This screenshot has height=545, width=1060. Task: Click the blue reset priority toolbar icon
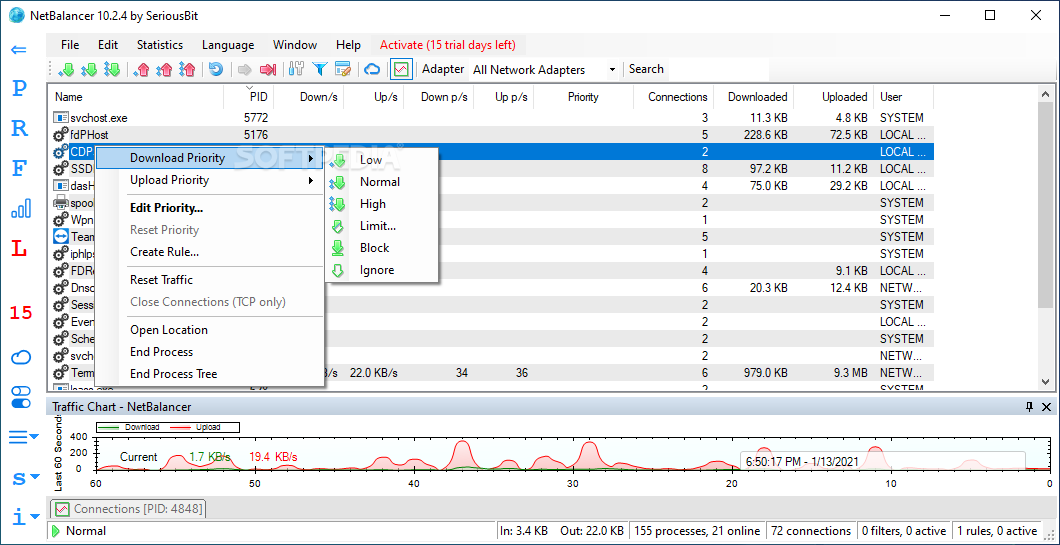pos(216,69)
